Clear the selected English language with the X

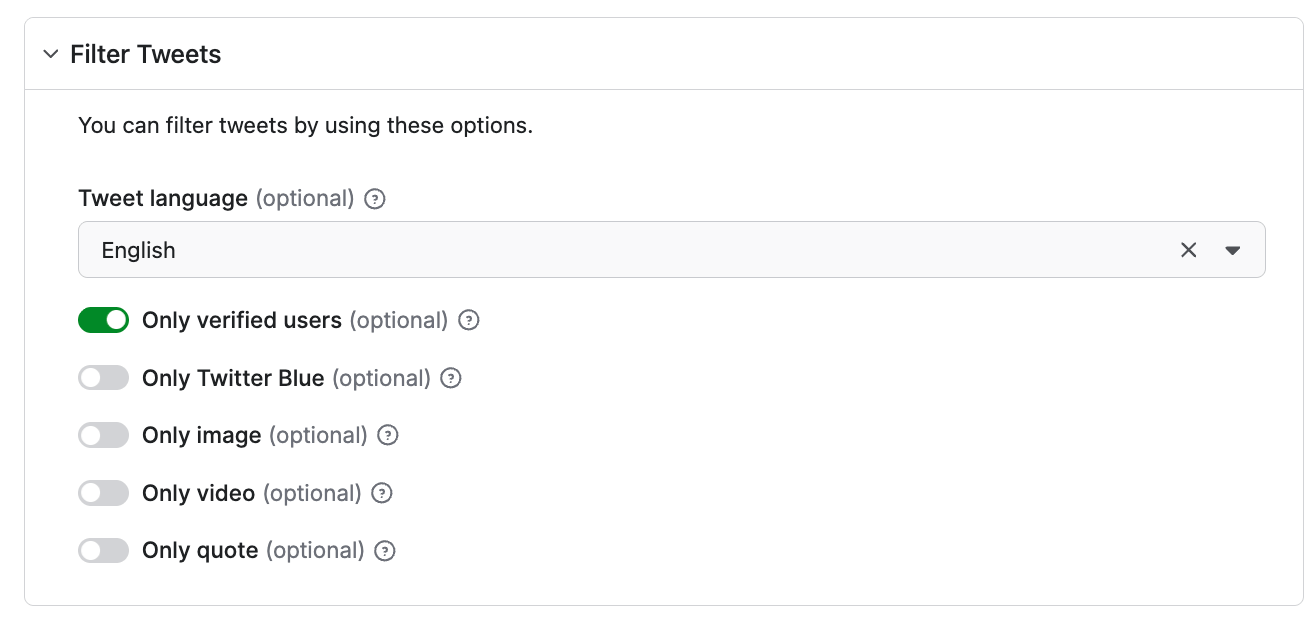pyautogui.click(x=1188, y=249)
